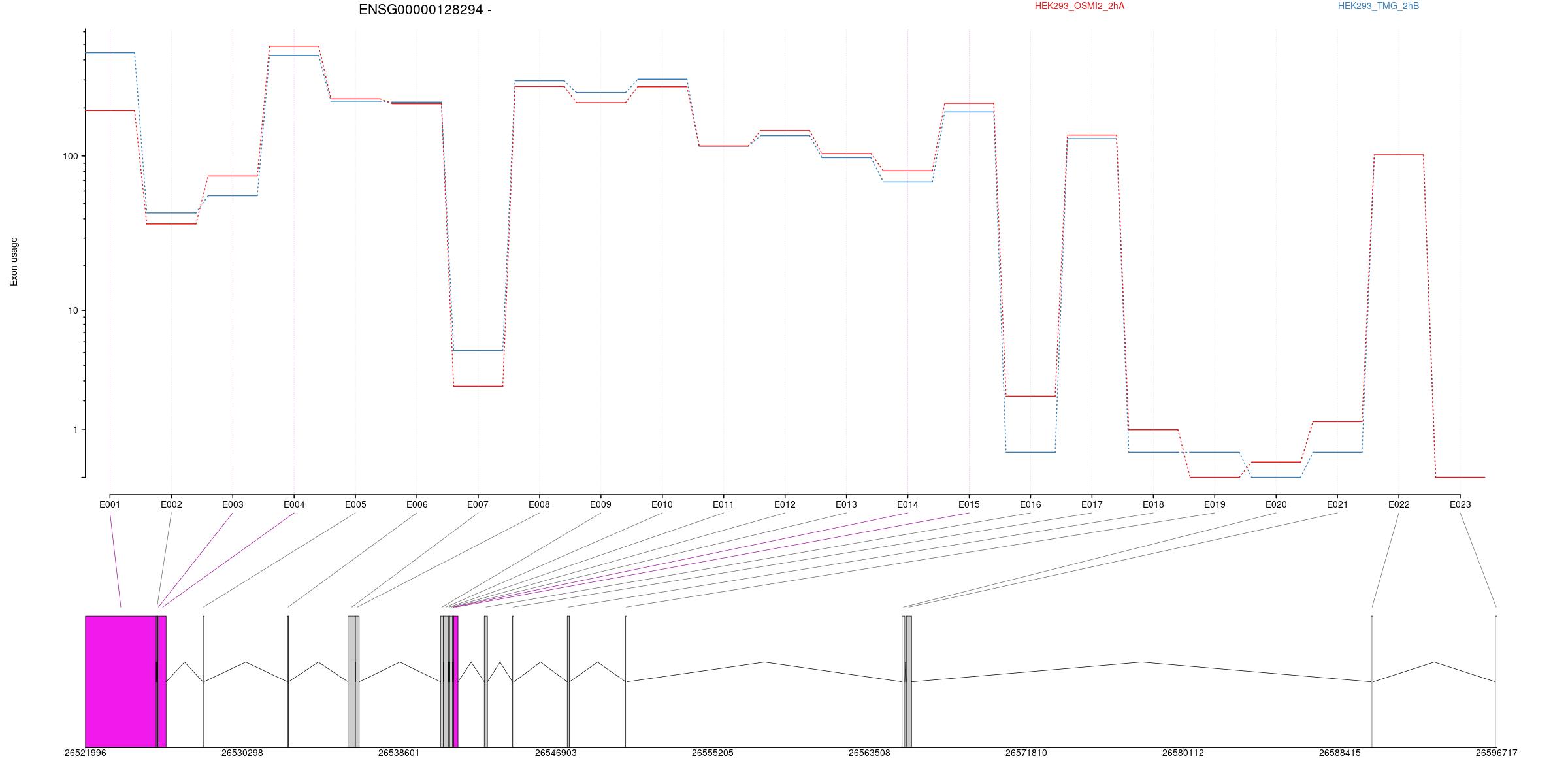1568x784 pixels.
Task: Click exon label E018
Action: tap(1153, 504)
